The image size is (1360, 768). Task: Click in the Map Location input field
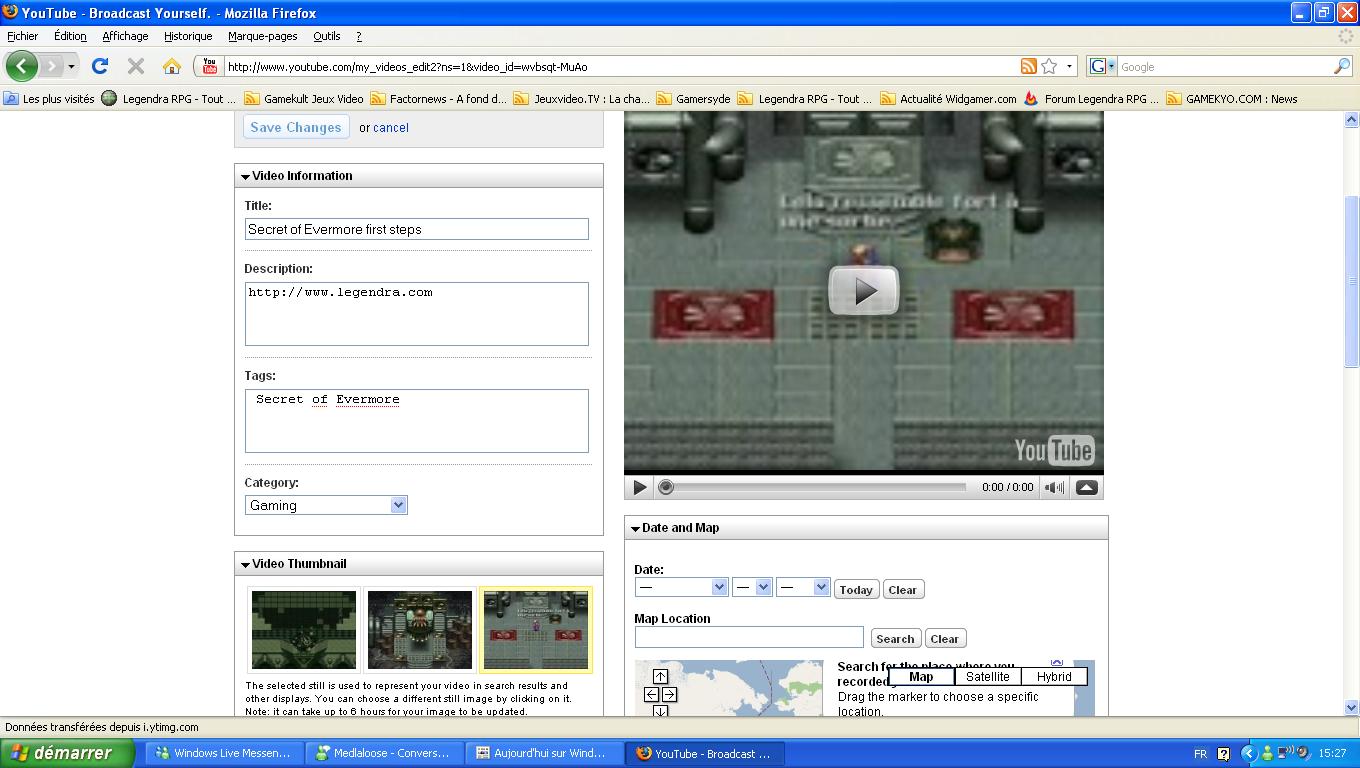pyautogui.click(x=749, y=637)
